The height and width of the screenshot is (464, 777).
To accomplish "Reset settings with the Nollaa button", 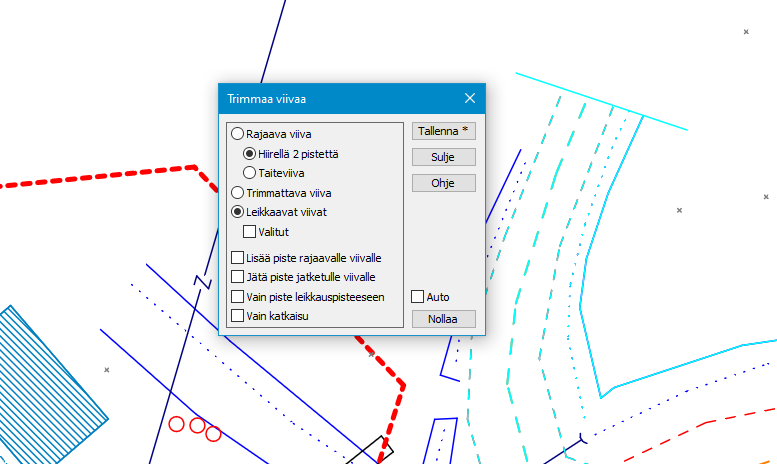I will click(443, 320).
